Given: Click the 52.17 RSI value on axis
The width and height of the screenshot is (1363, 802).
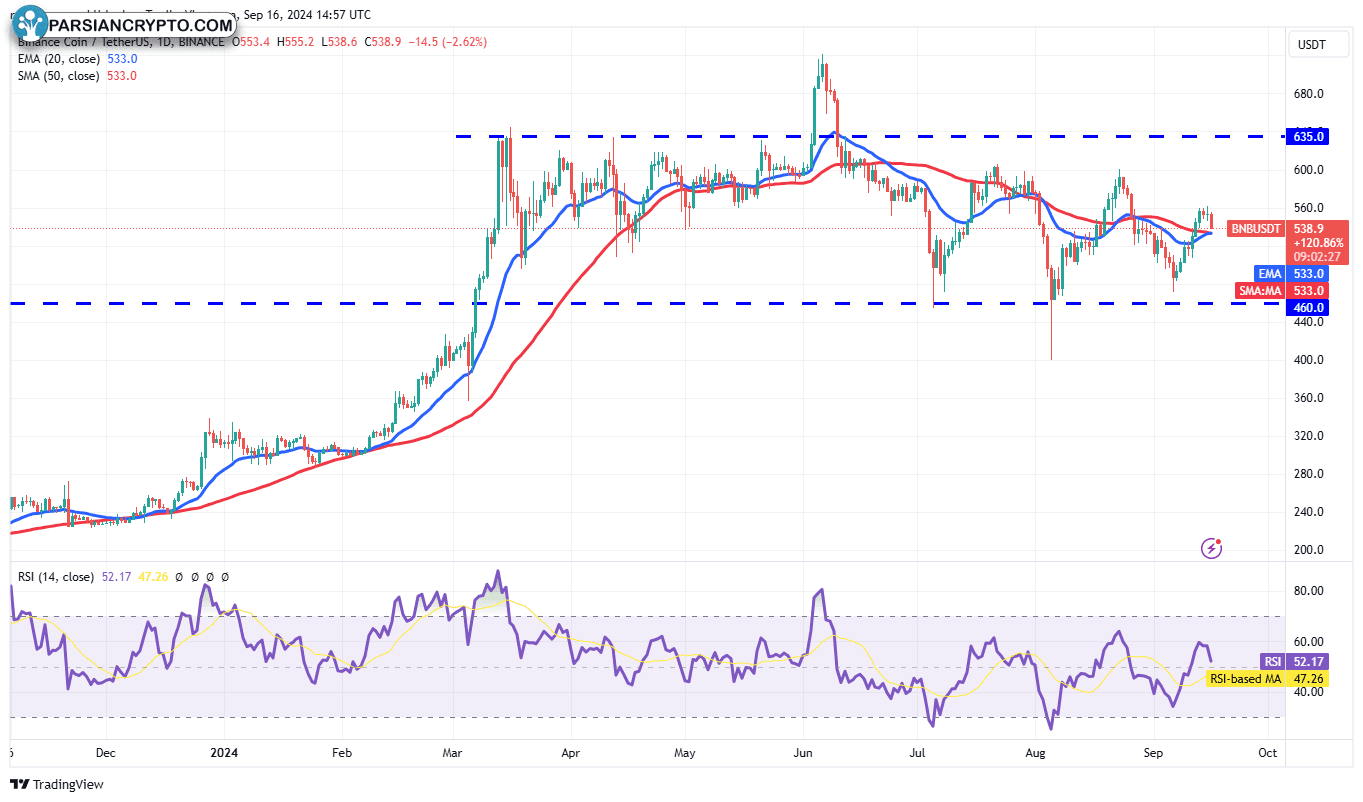Looking at the screenshot, I should tap(1307, 661).
